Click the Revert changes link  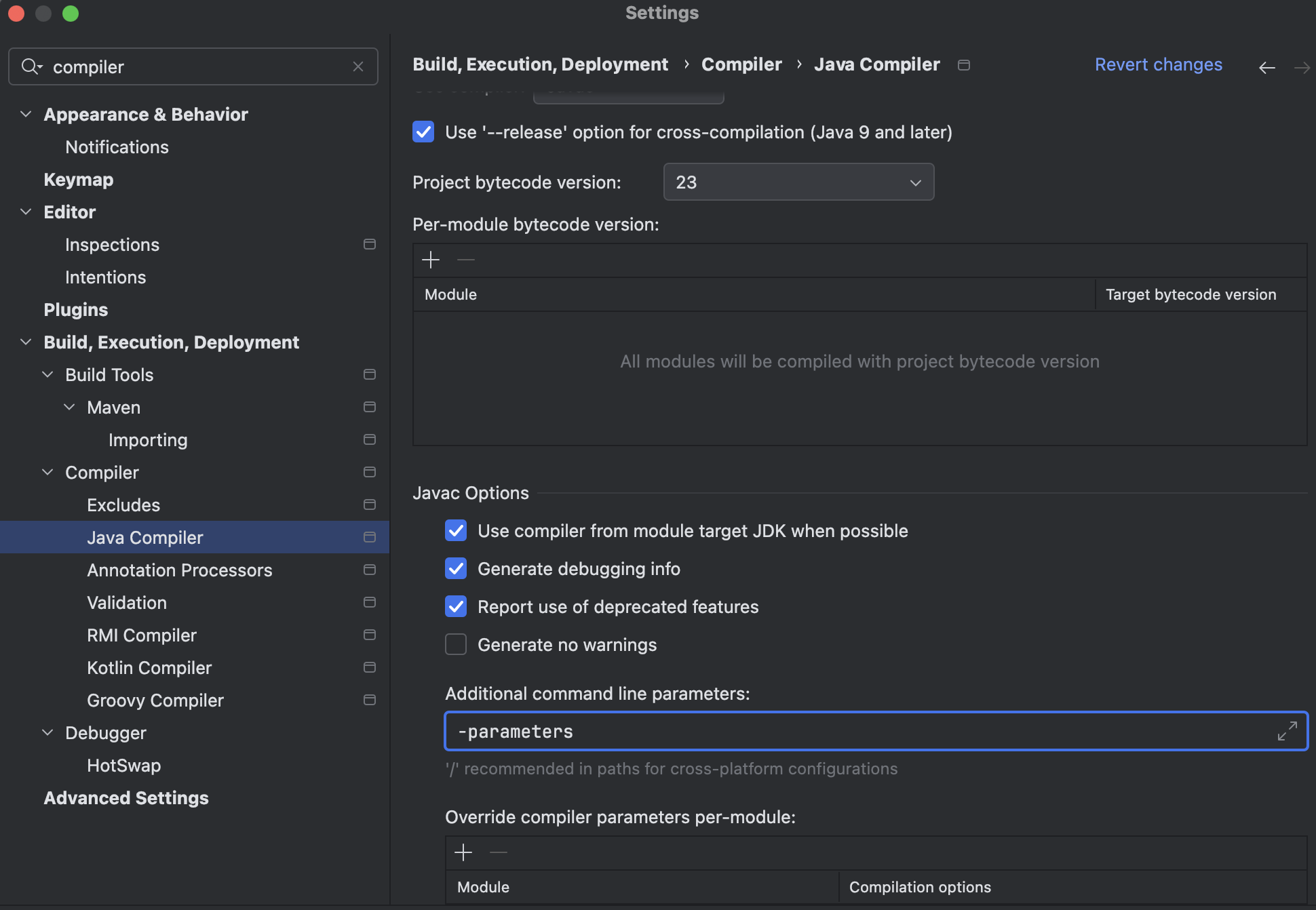(x=1158, y=64)
